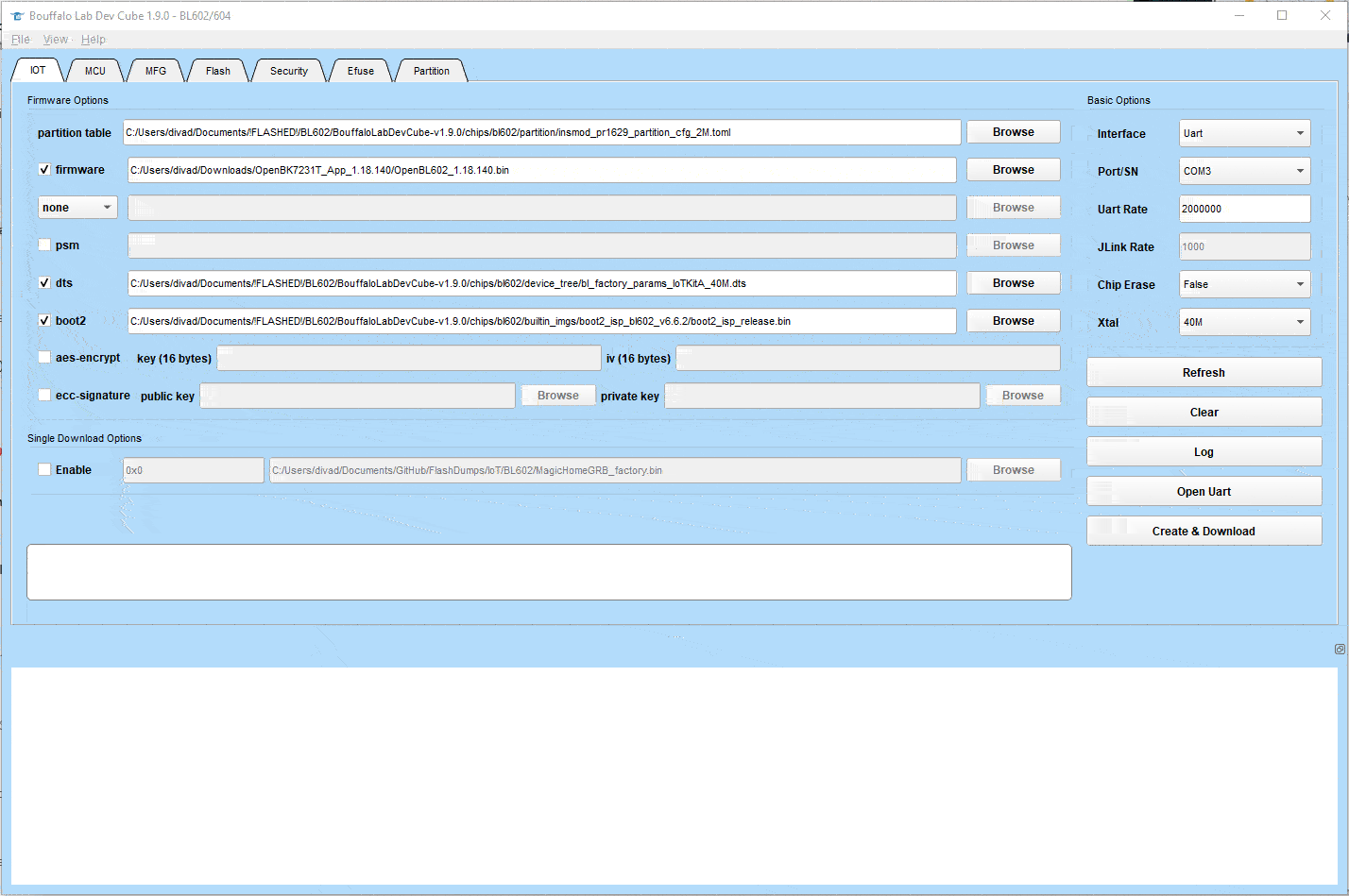Expand the Xtal dropdown showing 40M
Screen dimensions: 1349x896
1244,322
